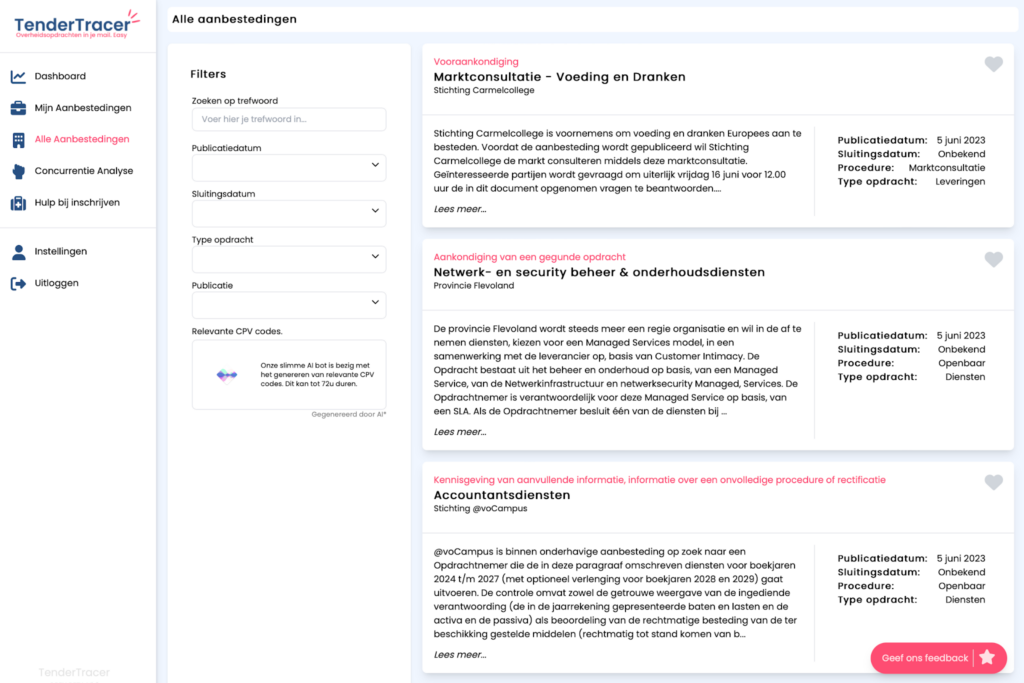Click Lees meer on the Netwerk- en security tender
Viewport: 1024px width, 683px height.
point(460,432)
